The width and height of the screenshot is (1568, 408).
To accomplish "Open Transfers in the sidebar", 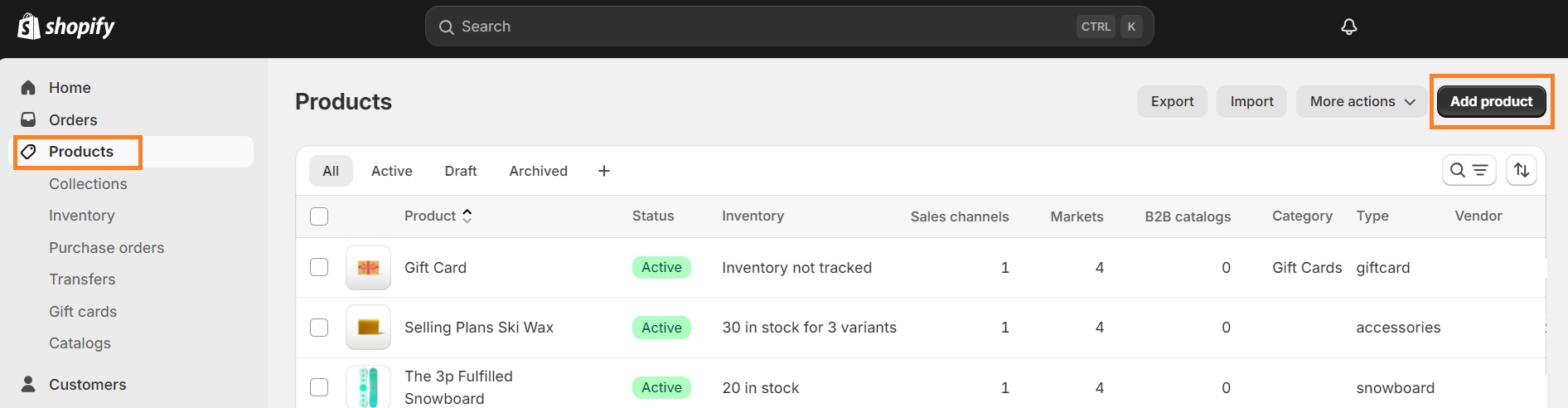I will (82, 279).
